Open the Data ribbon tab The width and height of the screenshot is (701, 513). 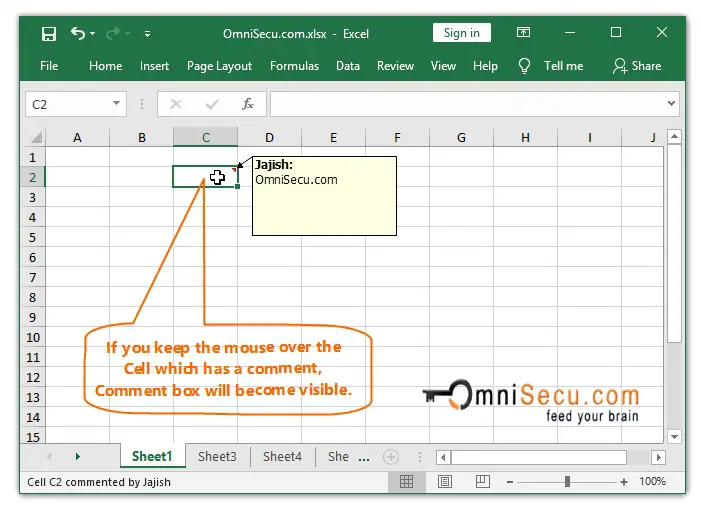[x=348, y=66]
